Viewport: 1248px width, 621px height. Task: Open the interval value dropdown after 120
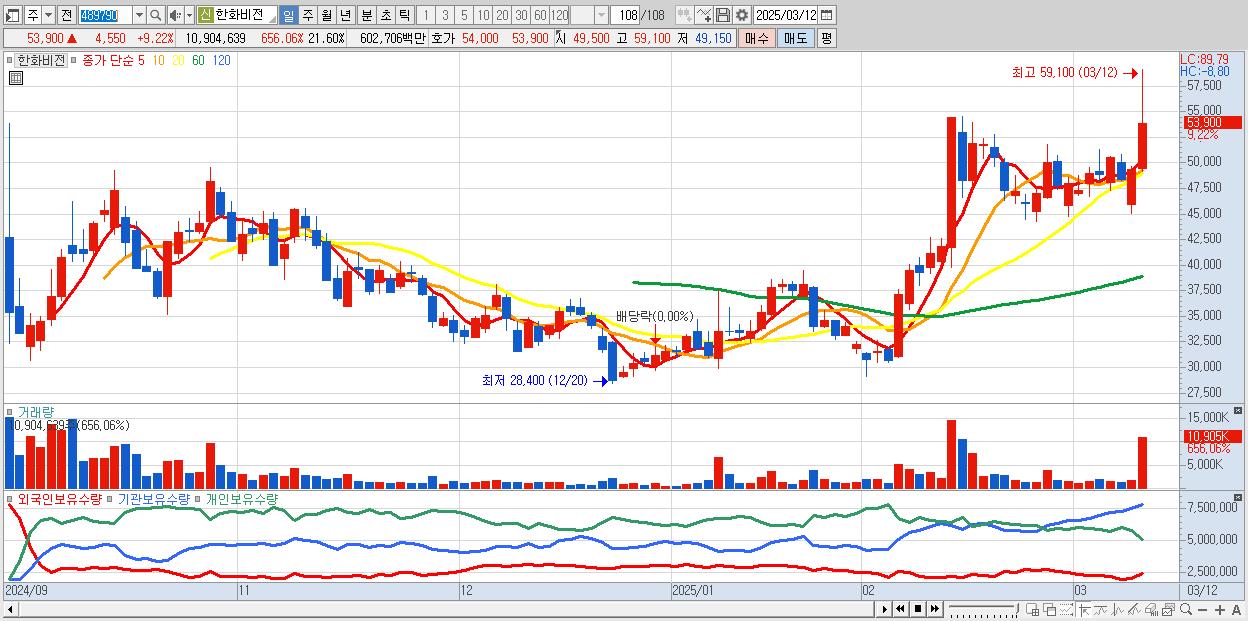(601, 15)
